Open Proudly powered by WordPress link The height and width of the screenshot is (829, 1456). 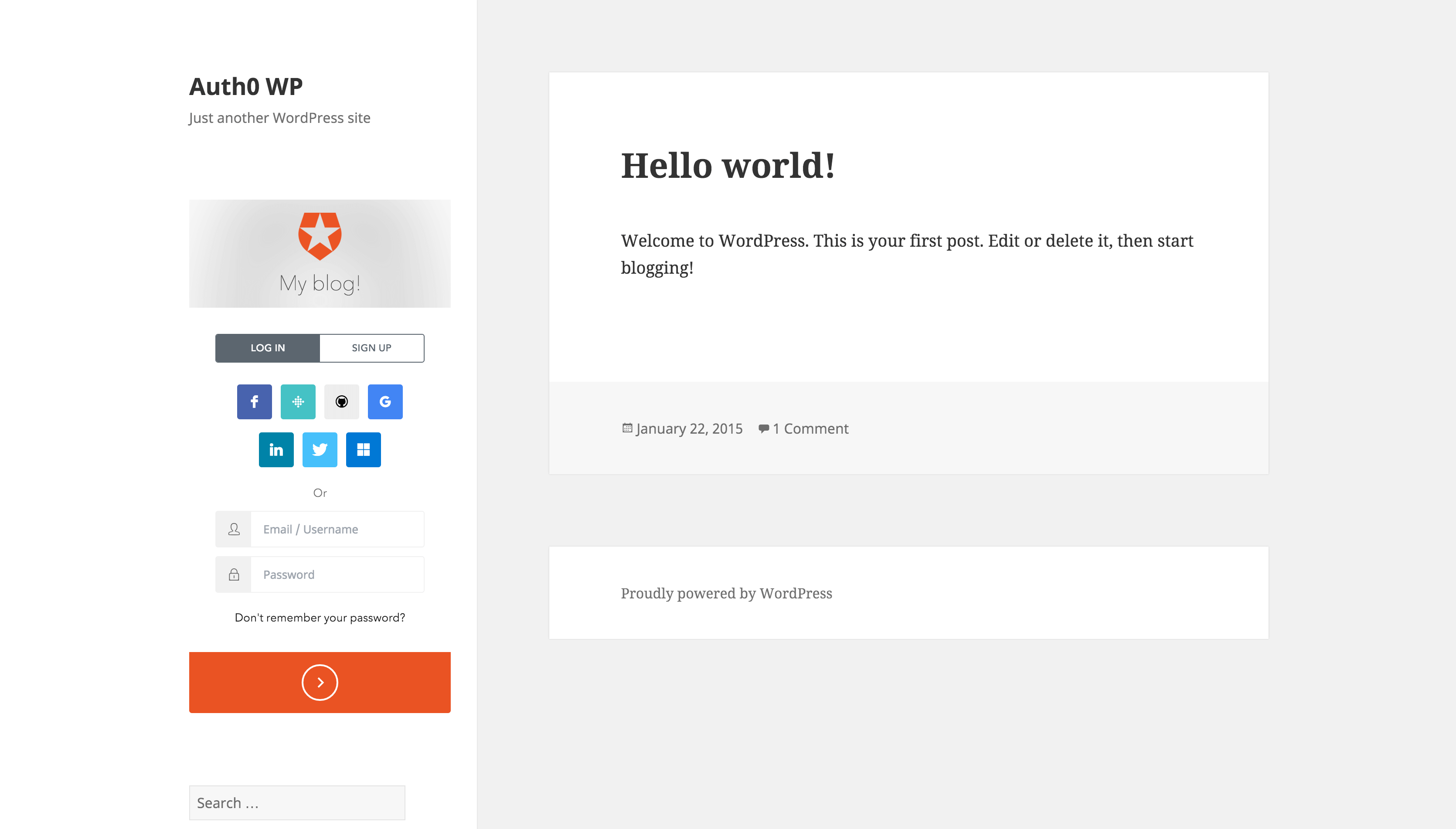726,593
